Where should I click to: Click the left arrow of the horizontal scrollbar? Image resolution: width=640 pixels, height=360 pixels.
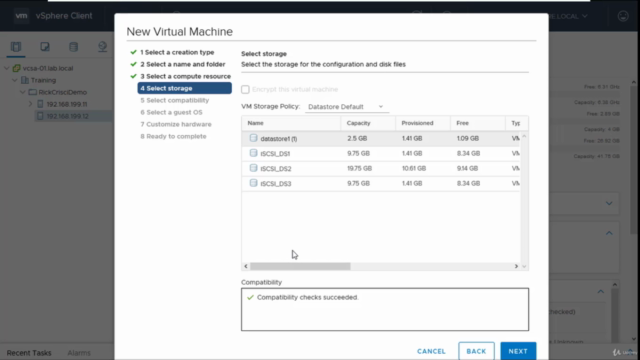pyautogui.click(x=246, y=266)
